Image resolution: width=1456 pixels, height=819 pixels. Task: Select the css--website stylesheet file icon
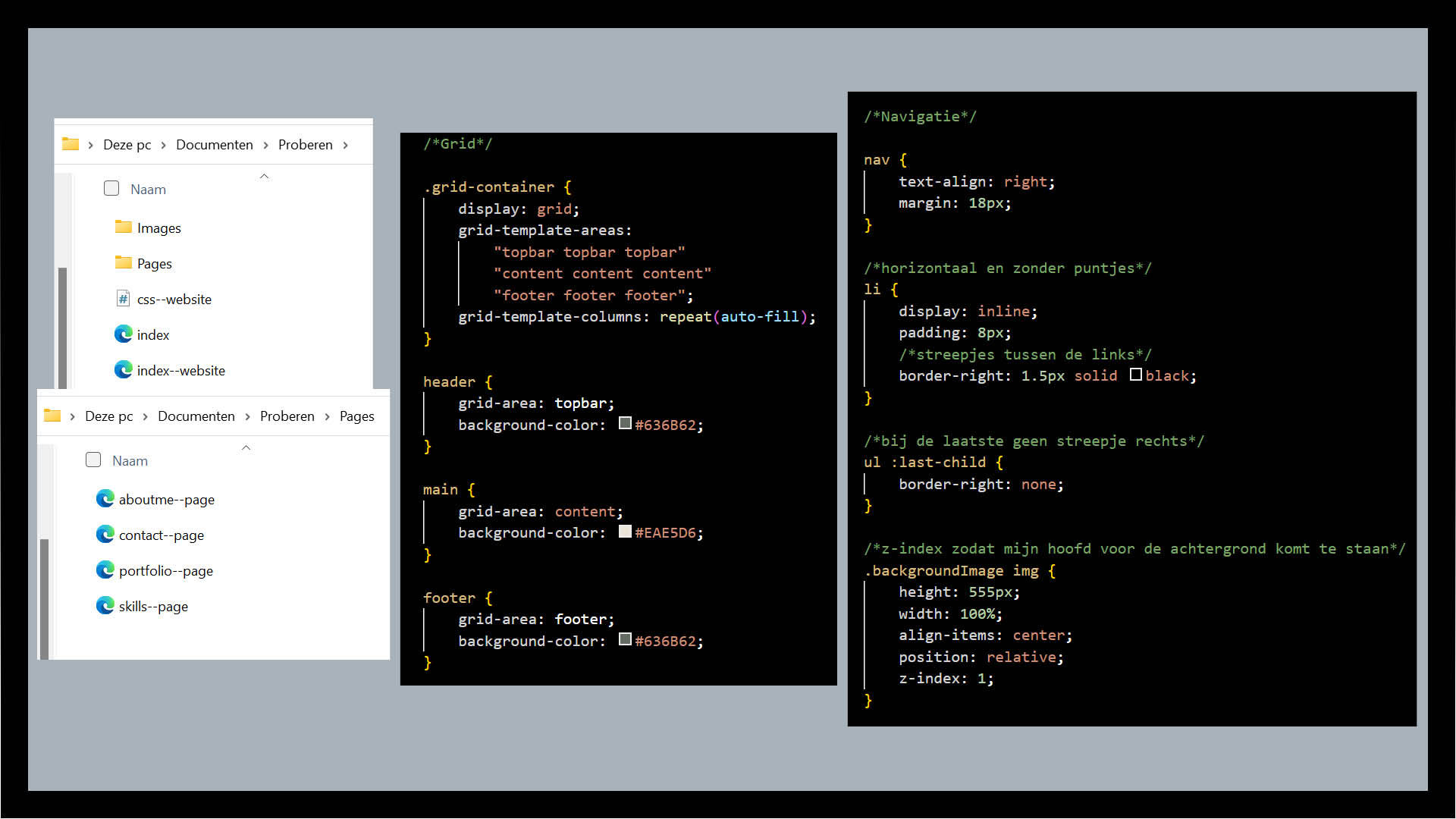124,299
